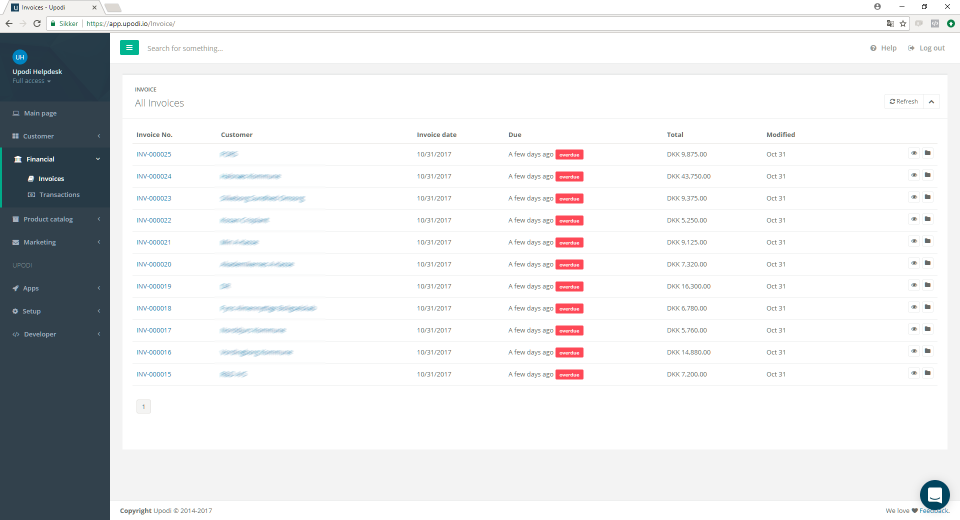The height and width of the screenshot is (520, 960).
Task: Click the UH user avatar
Action: [x=20, y=57]
